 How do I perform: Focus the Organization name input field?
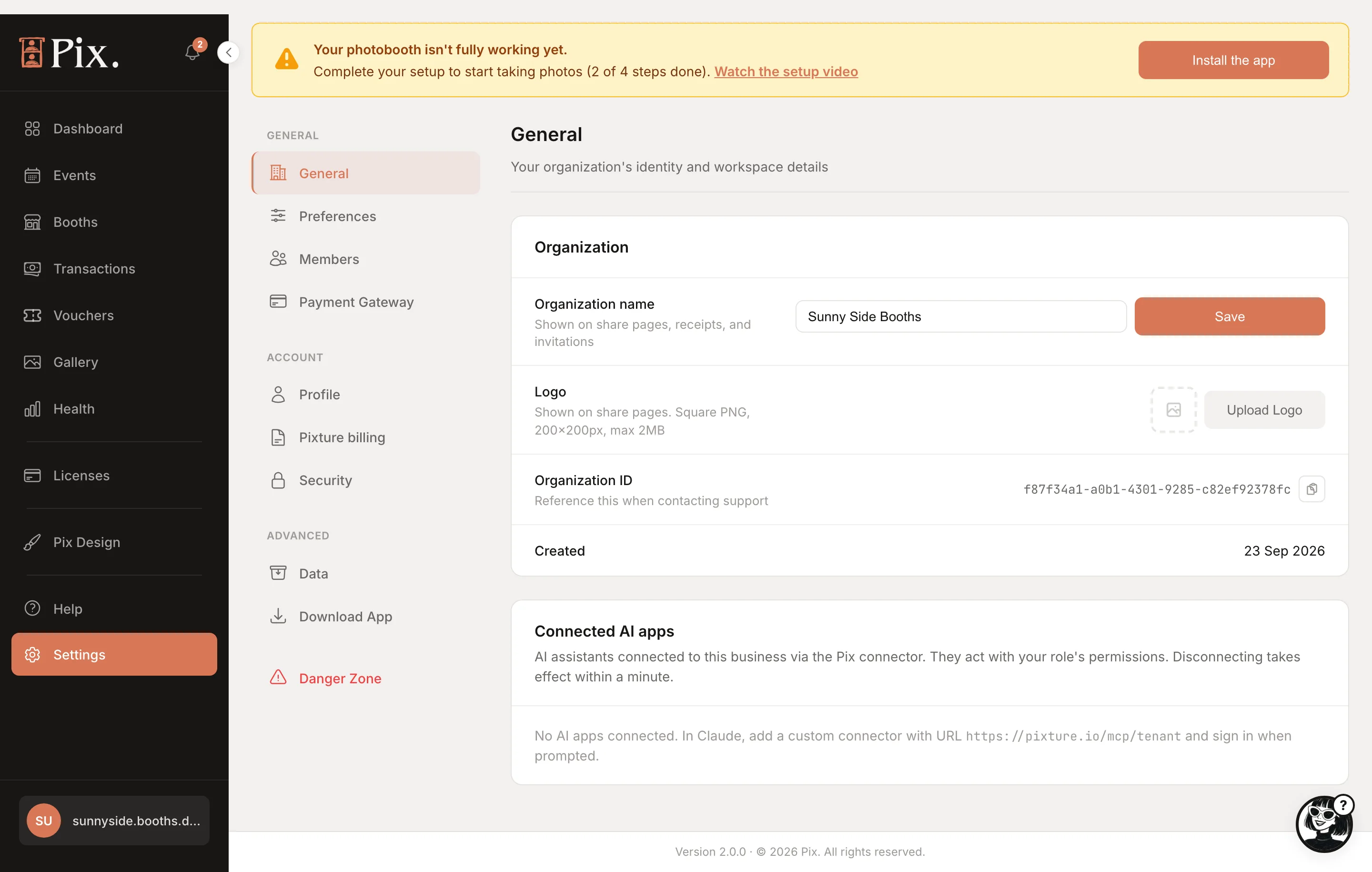click(960, 316)
